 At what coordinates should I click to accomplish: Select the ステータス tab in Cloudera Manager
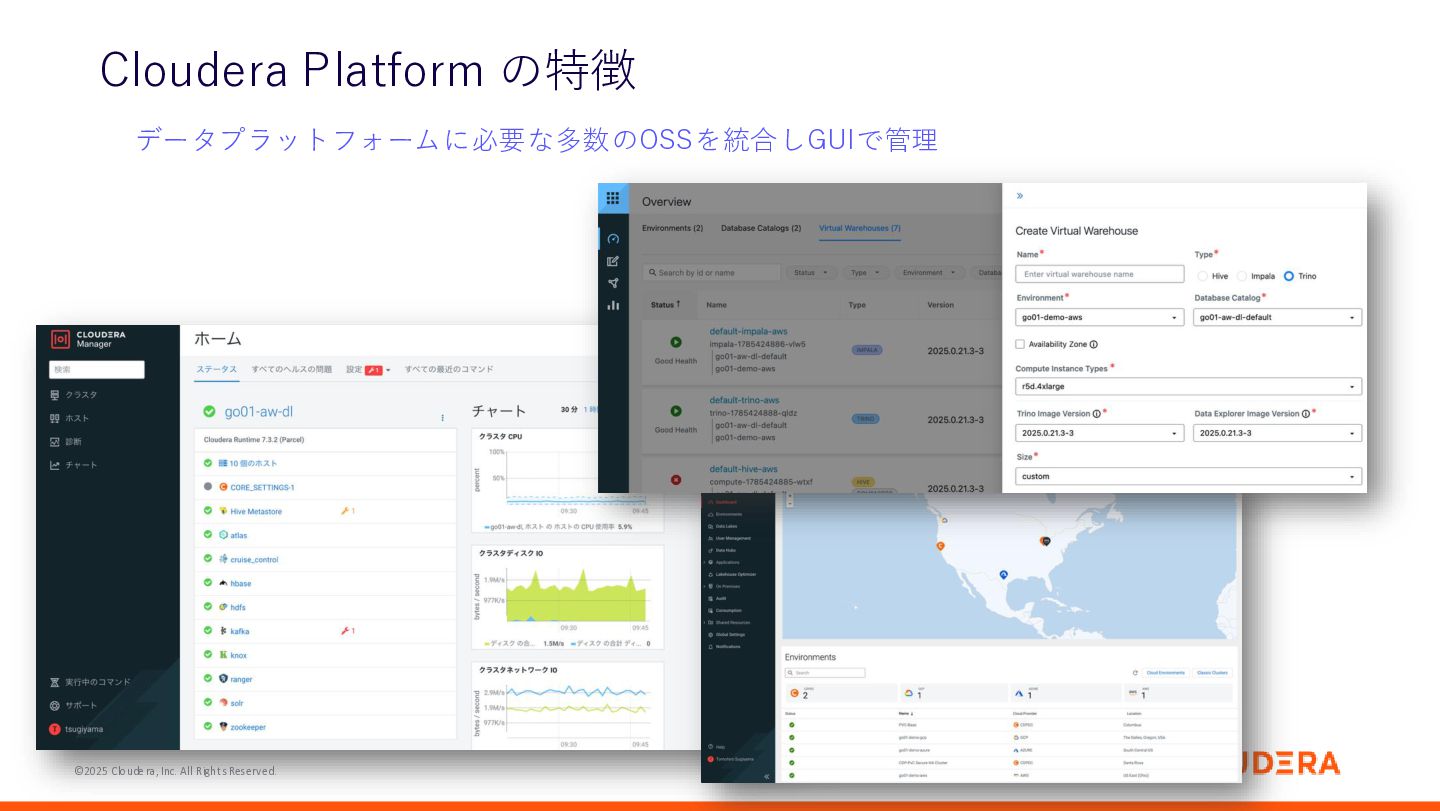pyautogui.click(x=217, y=369)
